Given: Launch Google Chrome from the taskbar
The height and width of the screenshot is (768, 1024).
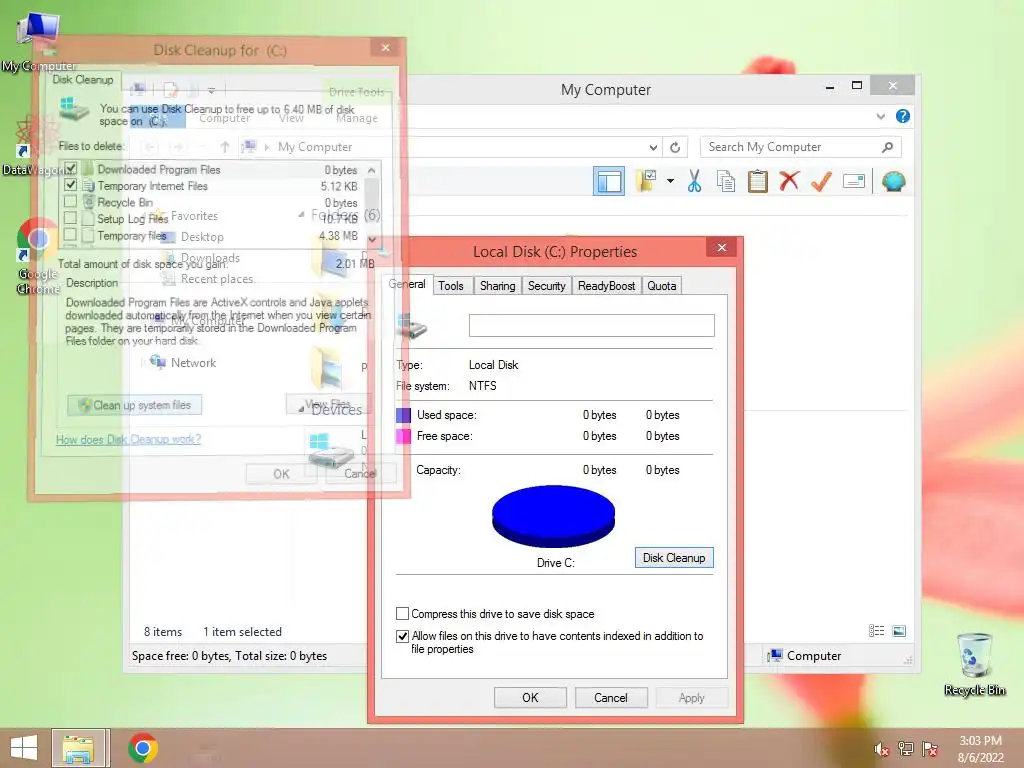Looking at the screenshot, I should pos(143,748).
